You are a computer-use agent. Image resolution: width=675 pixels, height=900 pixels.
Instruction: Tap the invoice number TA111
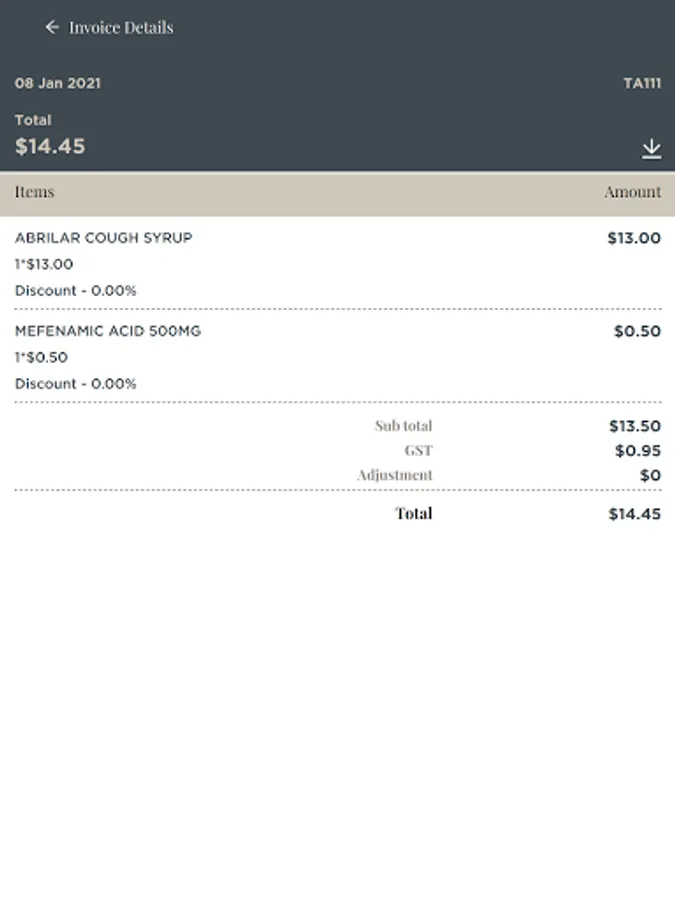[x=641, y=83]
